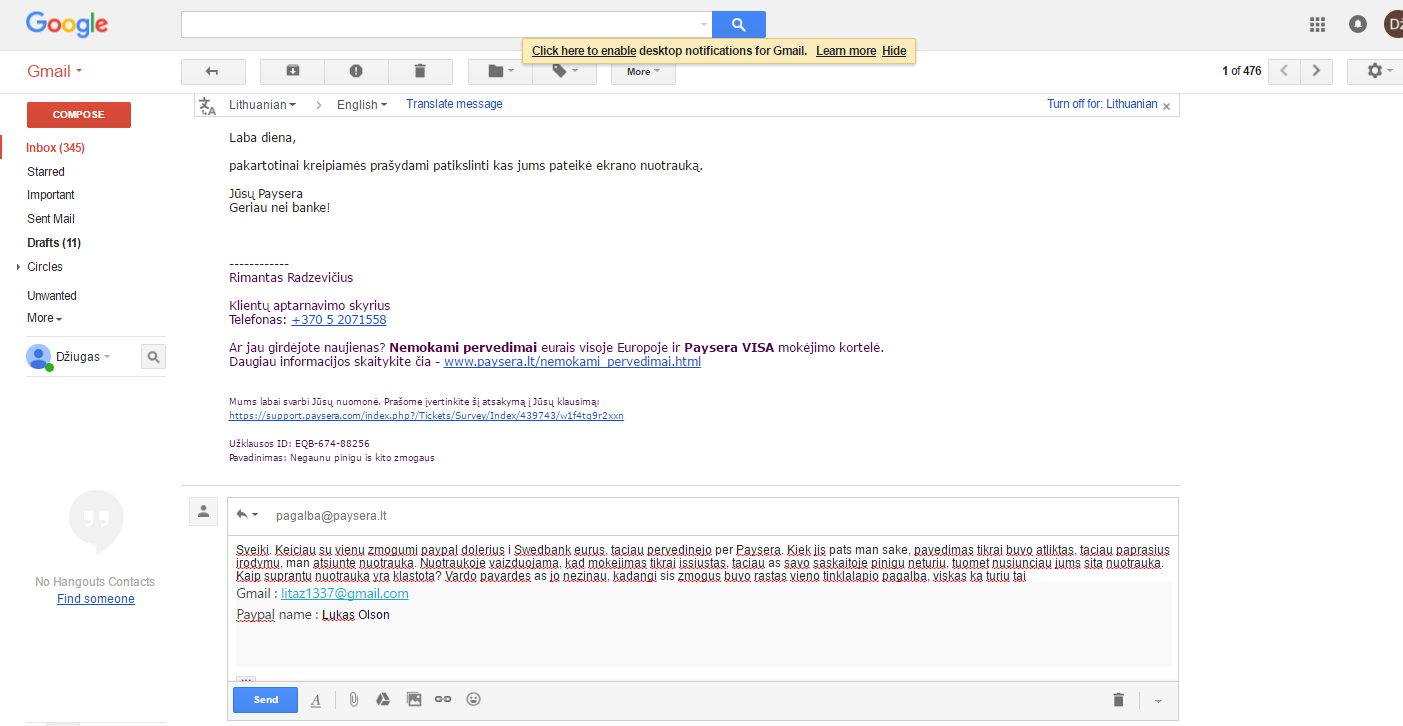Open the Labels tag button
This screenshot has height=726, width=1403.
point(564,71)
